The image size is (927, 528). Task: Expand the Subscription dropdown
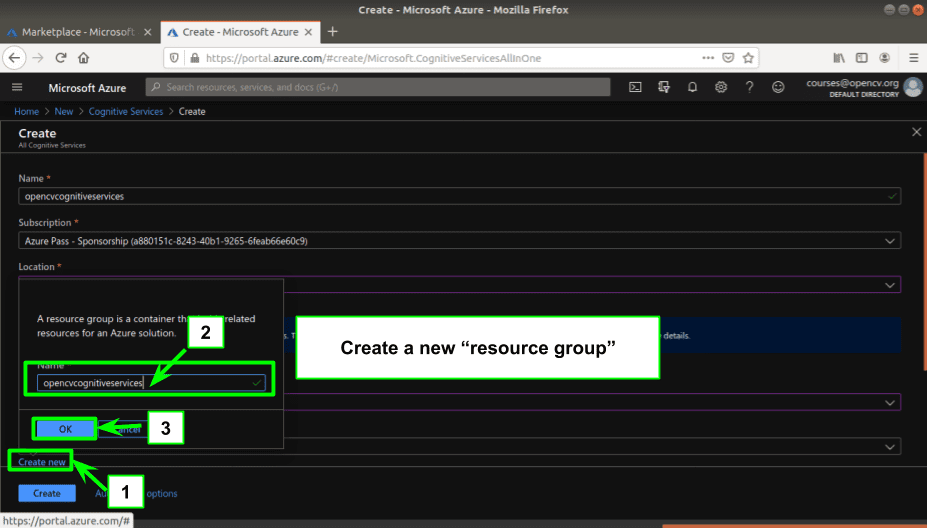[x=889, y=241]
